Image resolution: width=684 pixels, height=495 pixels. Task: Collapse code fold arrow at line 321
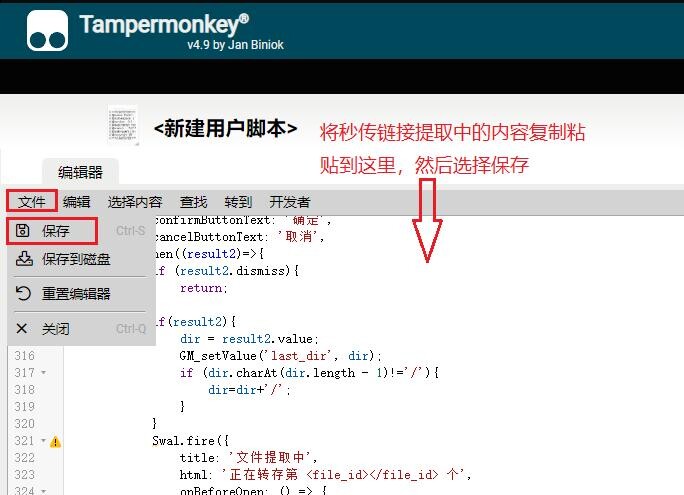[x=43, y=441]
